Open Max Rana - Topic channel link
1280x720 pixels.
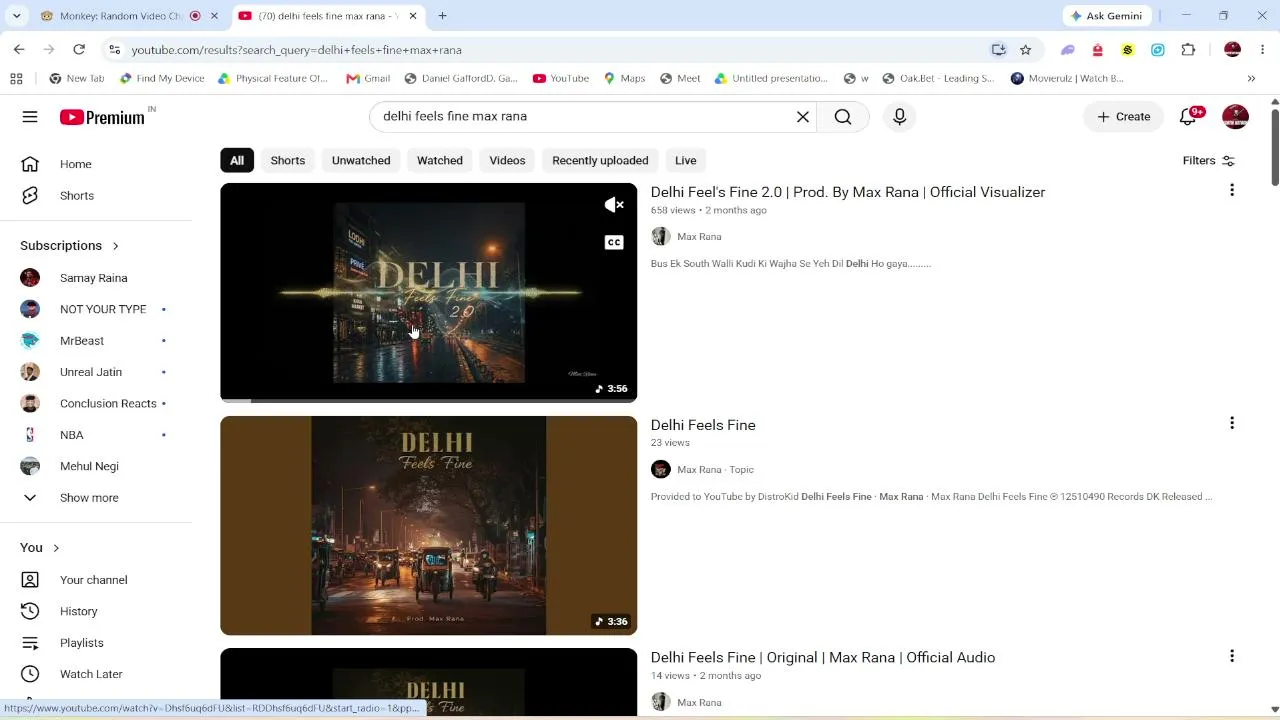(x=715, y=470)
